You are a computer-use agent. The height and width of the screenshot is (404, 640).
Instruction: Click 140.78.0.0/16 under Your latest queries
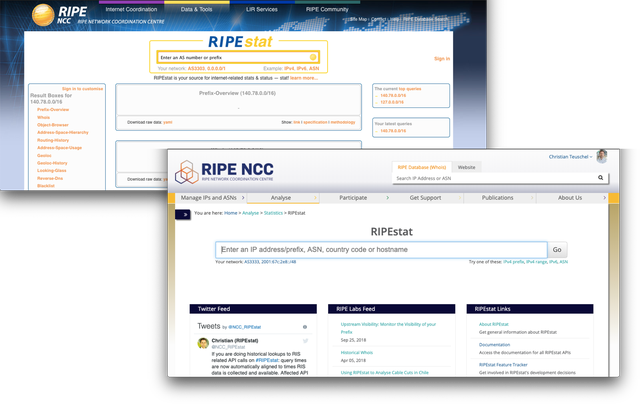[393, 131]
